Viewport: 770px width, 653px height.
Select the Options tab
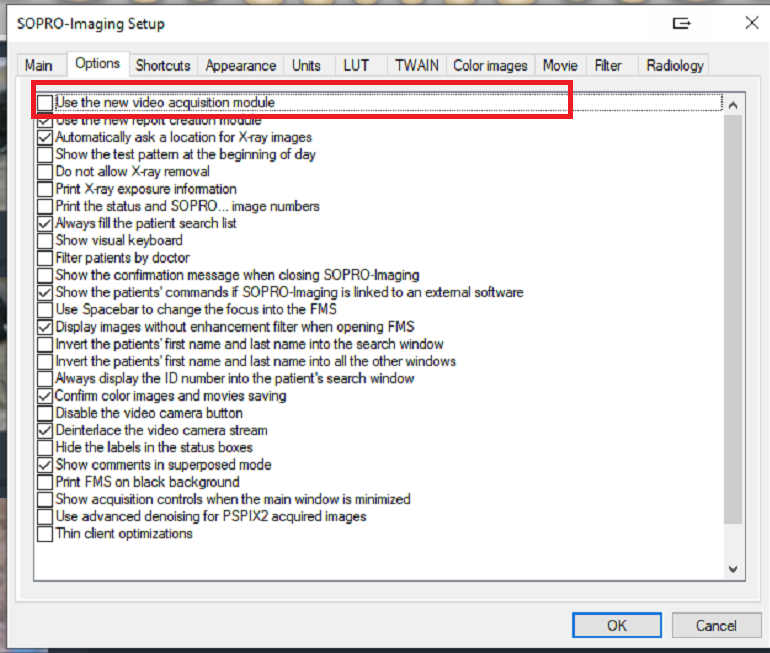click(98, 64)
